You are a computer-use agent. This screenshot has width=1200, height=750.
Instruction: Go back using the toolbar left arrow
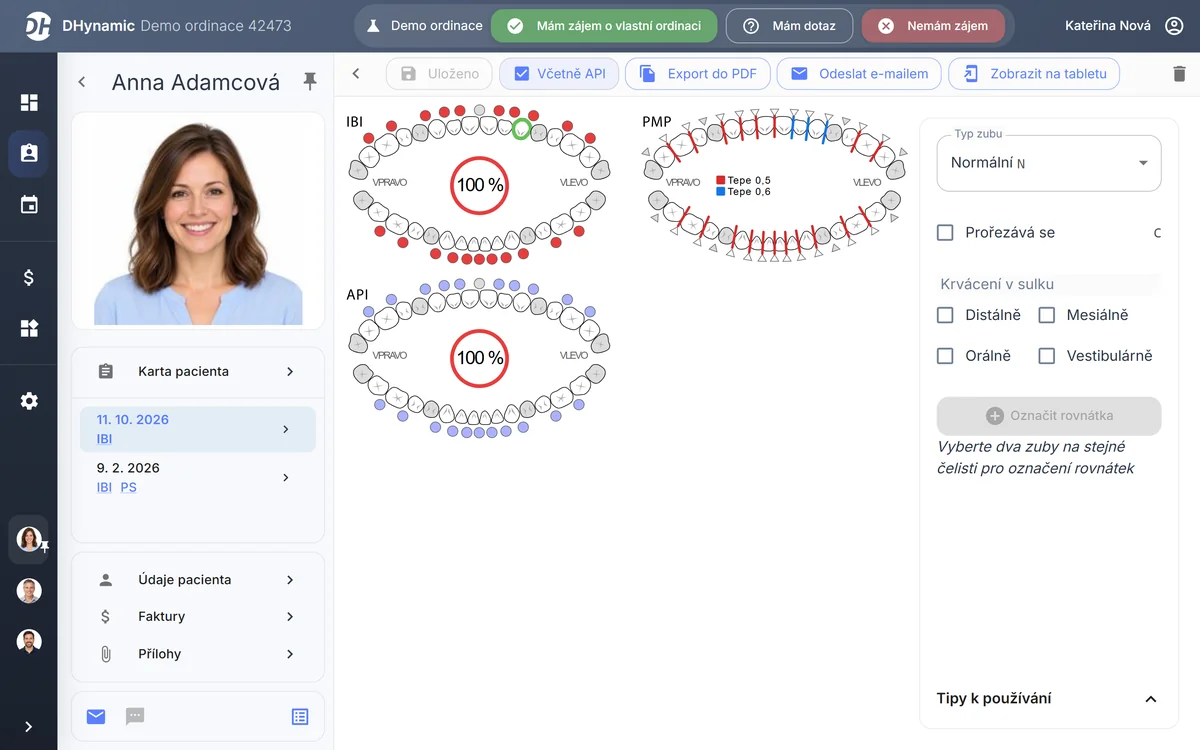click(356, 73)
